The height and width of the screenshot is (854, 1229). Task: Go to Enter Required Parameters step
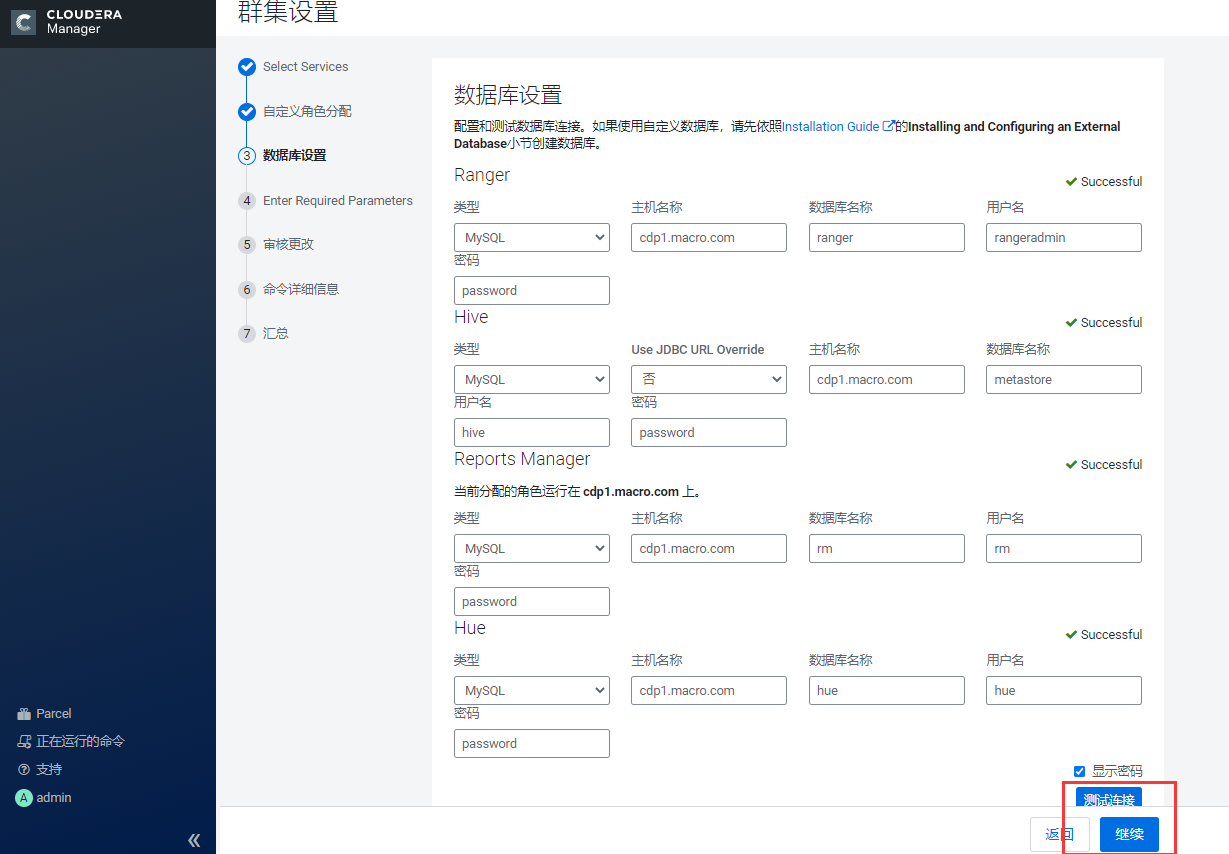pos(338,201)
